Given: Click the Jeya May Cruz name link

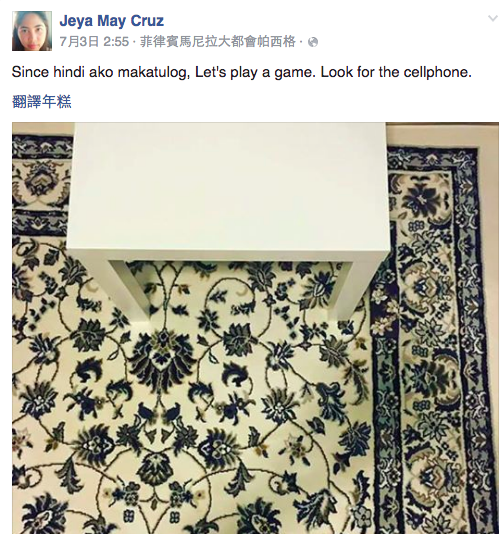Looking at the screenshot, I should (111, 21).
